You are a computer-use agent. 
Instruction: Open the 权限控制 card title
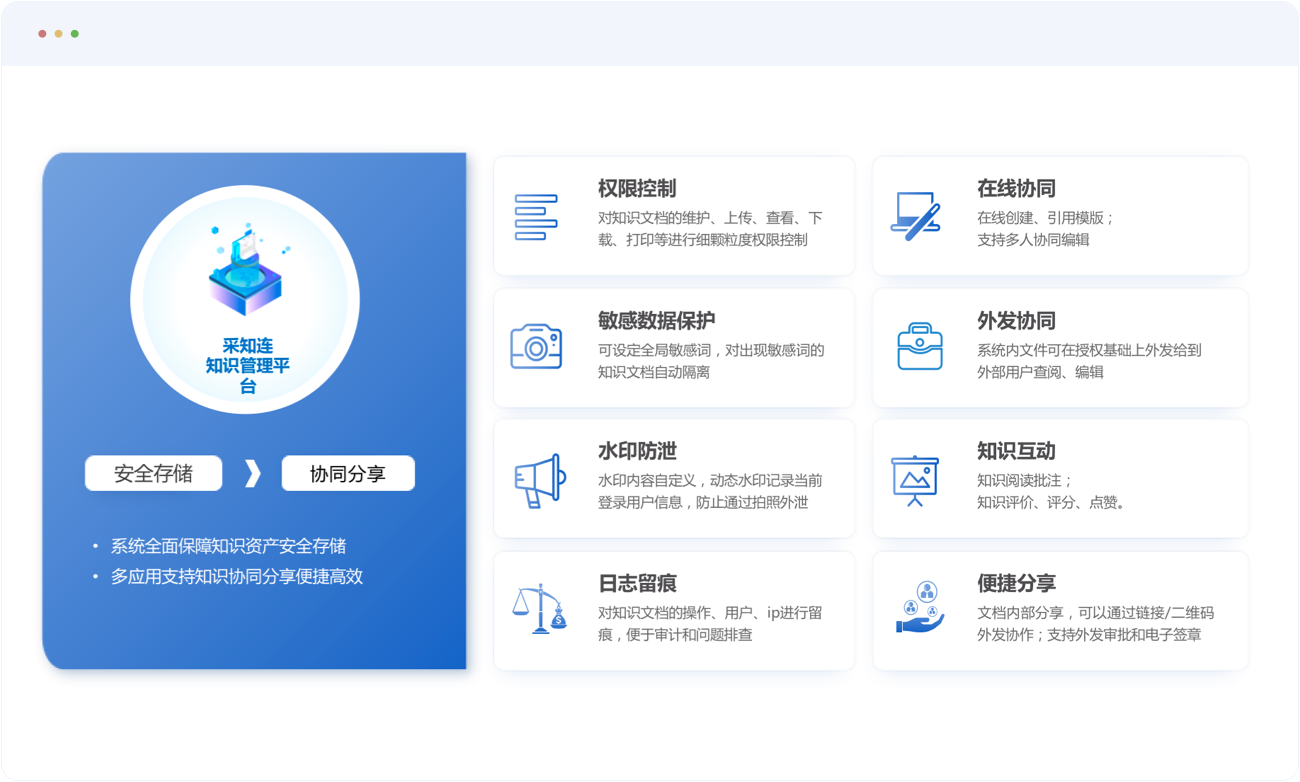637,189
